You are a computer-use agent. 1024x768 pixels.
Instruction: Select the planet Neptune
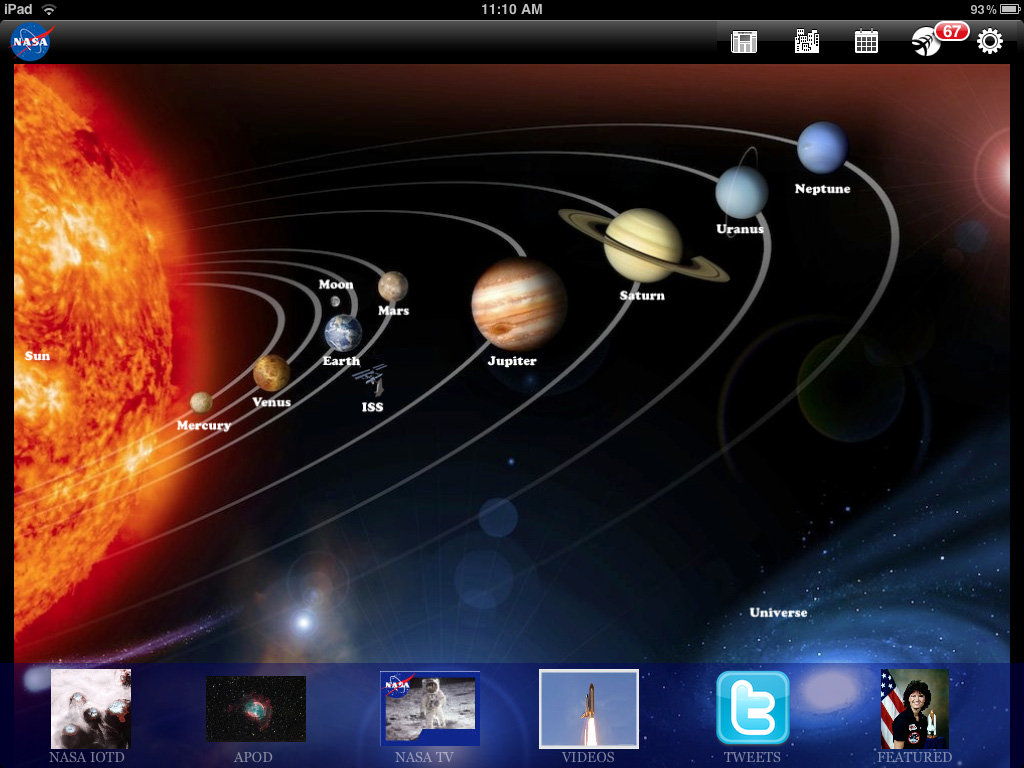click(x=822, y=148)
